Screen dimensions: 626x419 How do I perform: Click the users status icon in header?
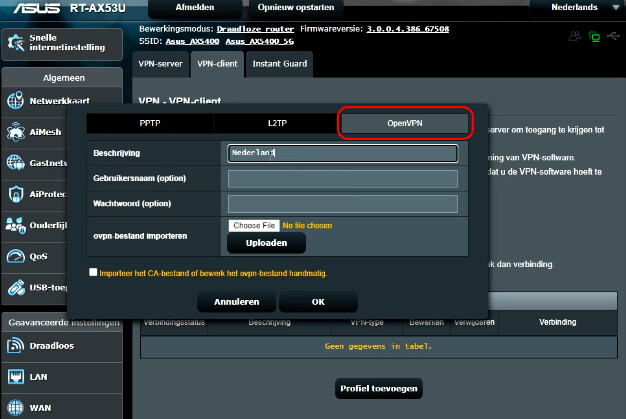575,36
